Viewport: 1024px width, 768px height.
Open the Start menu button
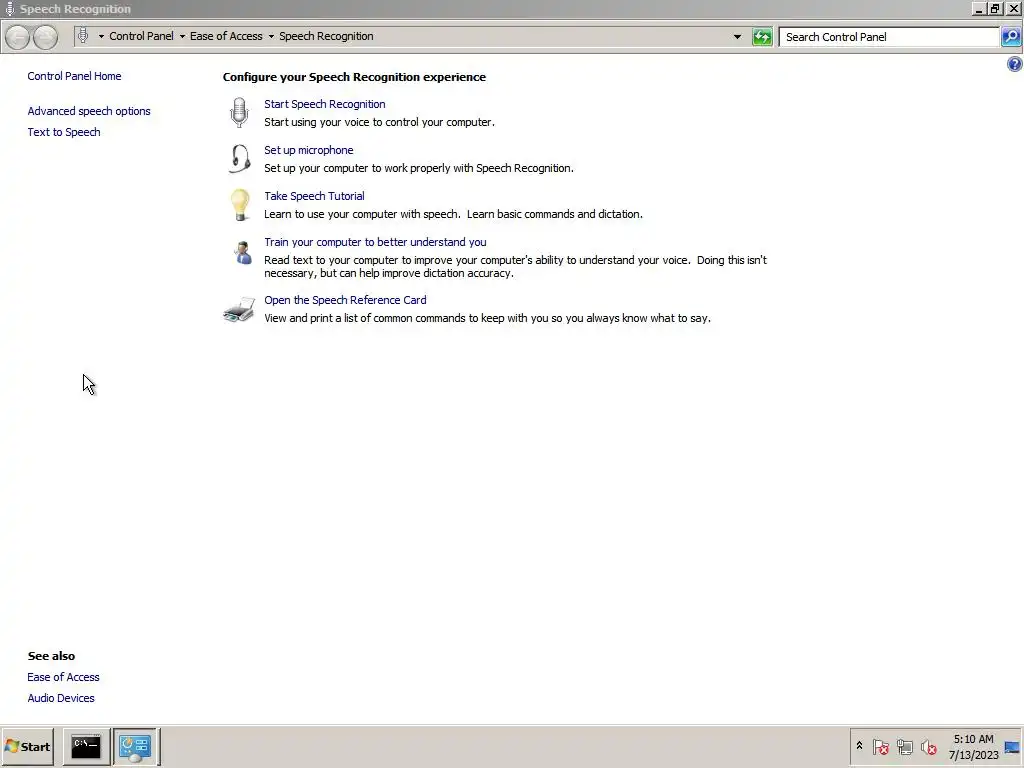tap(27, 746)
